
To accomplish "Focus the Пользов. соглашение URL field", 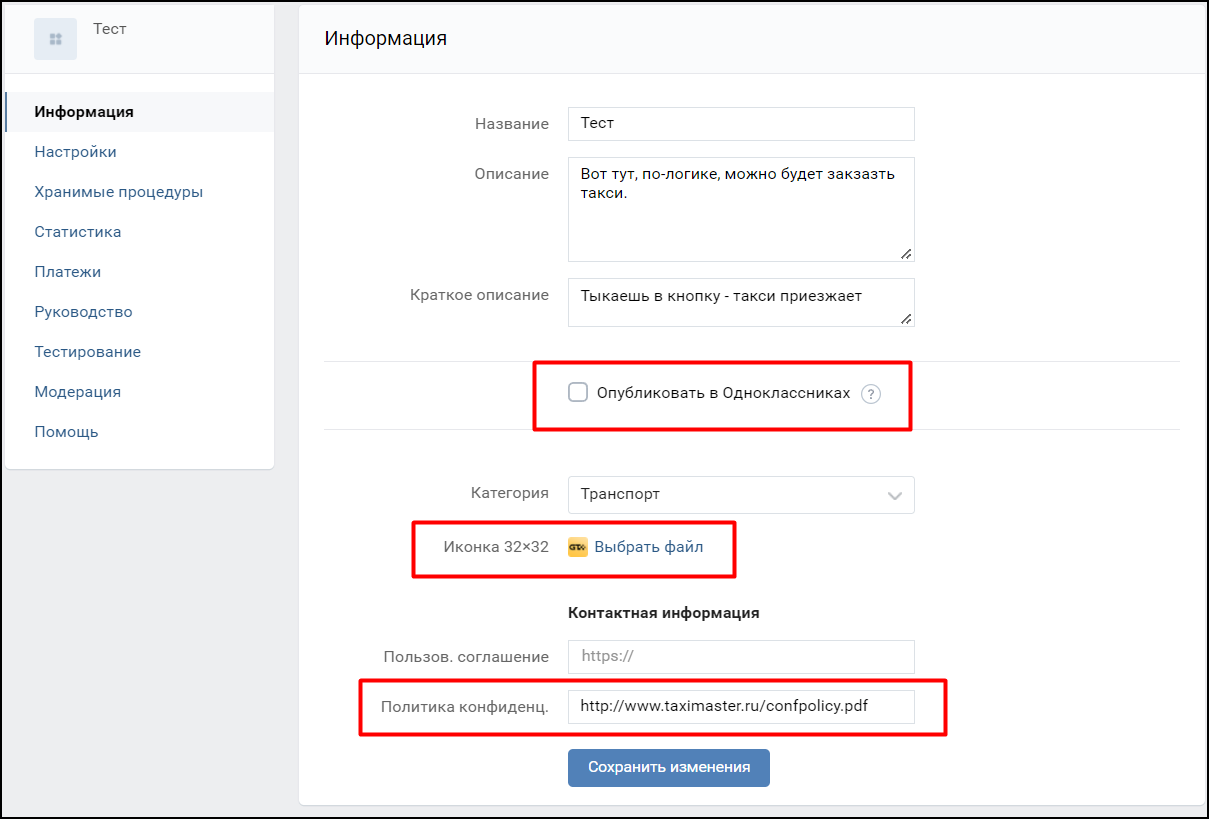I will pyautogui.click(x=740, y=657).
